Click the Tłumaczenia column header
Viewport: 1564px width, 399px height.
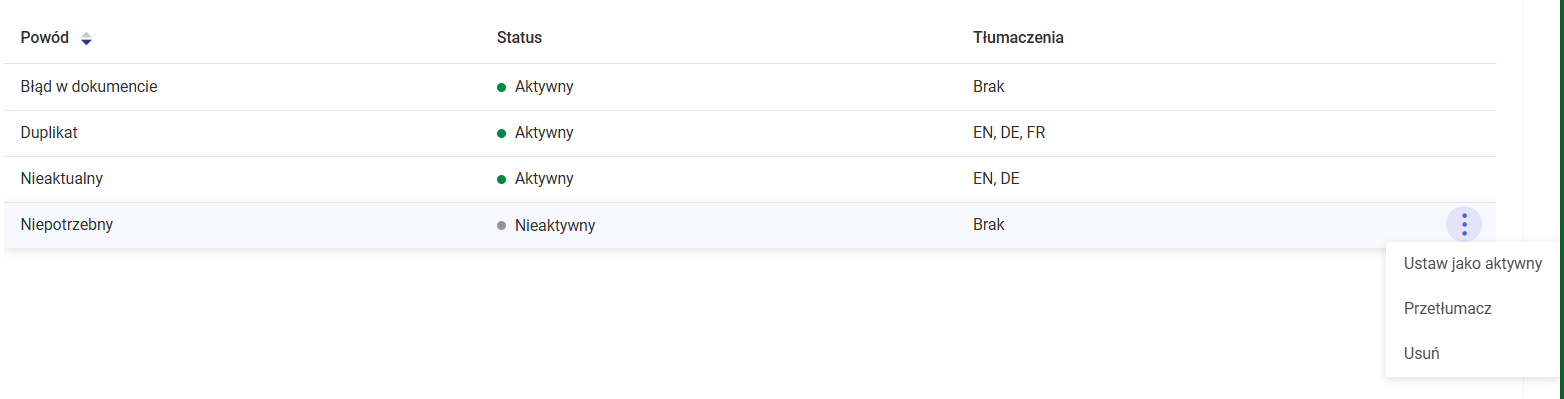click(1018, 38)
